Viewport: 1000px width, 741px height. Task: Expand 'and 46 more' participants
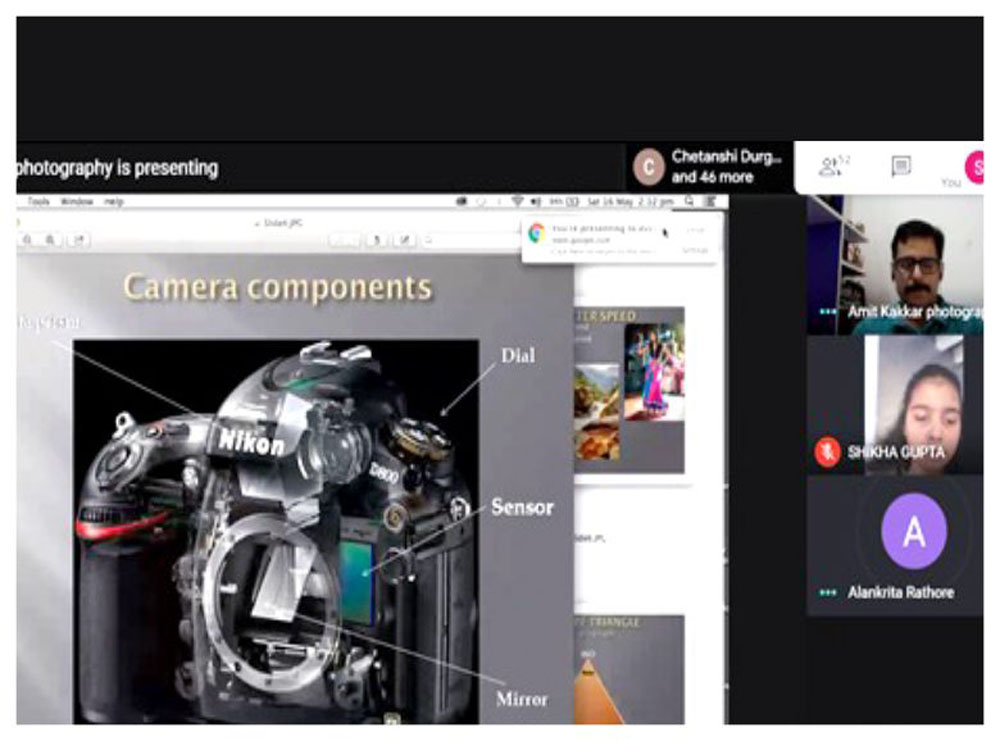713,177
